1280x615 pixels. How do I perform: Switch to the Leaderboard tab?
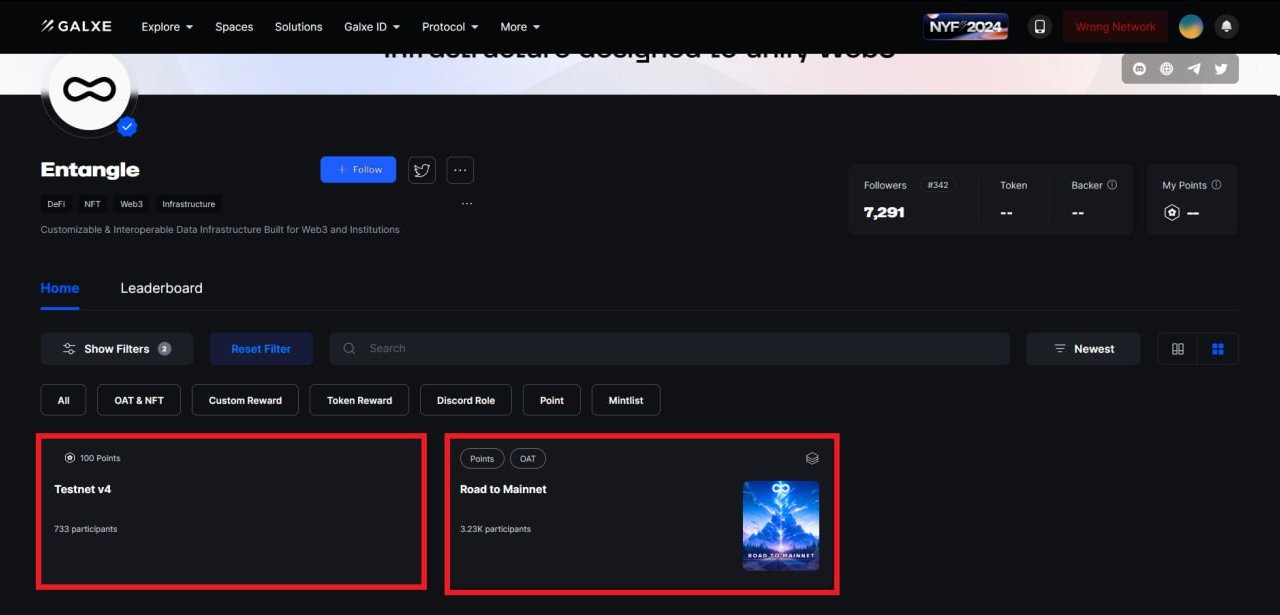click(161, 288)
